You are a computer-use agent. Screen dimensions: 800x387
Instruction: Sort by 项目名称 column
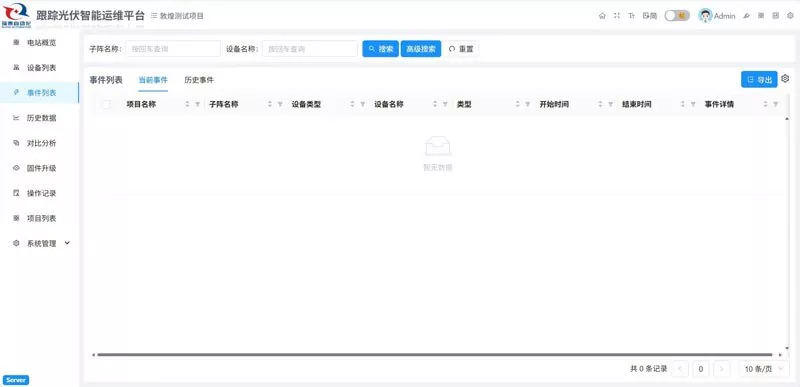pos(187,105)
